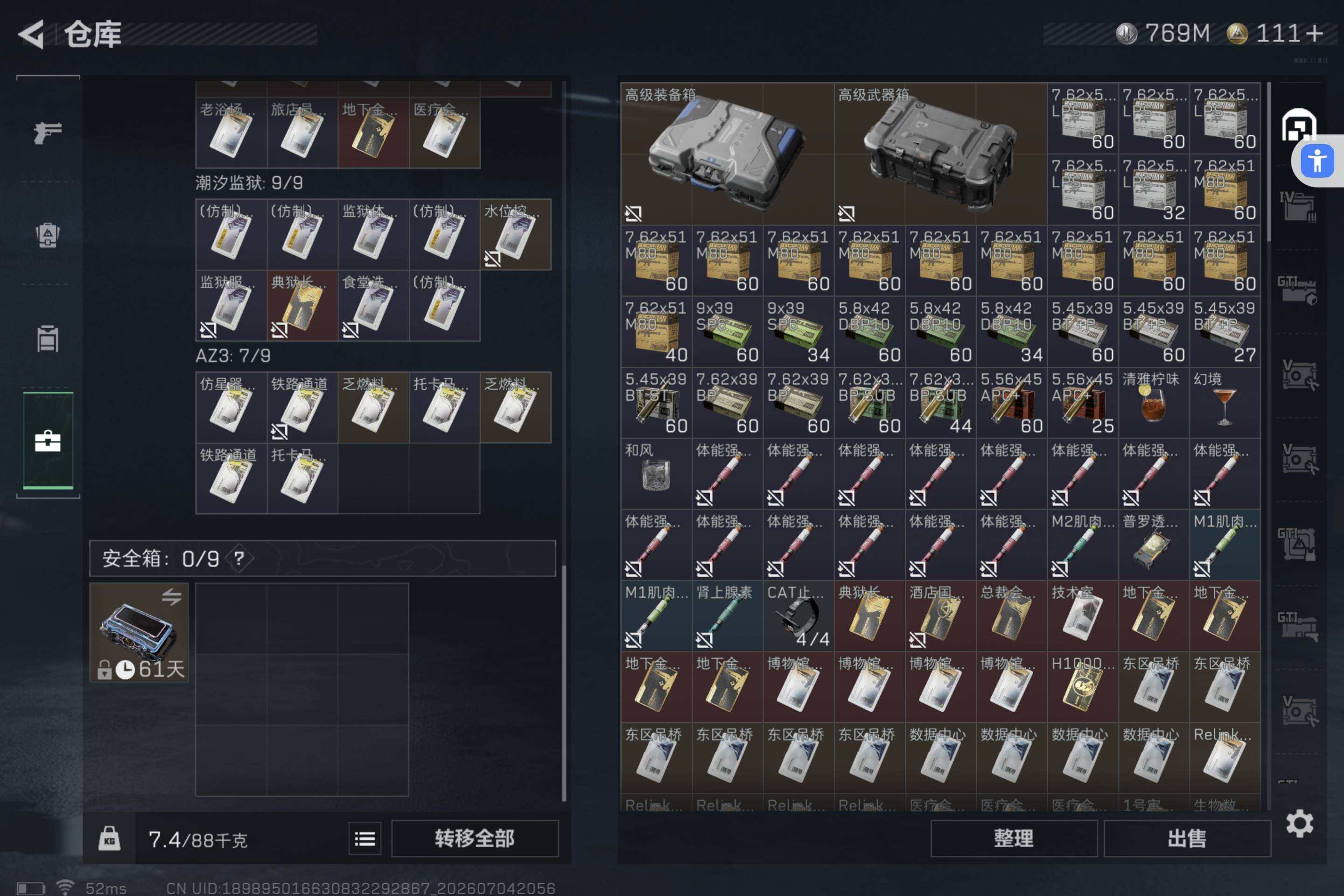Open the list view icon beside 转移全部
Viewport: 1344px width, 896px height.
[x=364, y=839]
